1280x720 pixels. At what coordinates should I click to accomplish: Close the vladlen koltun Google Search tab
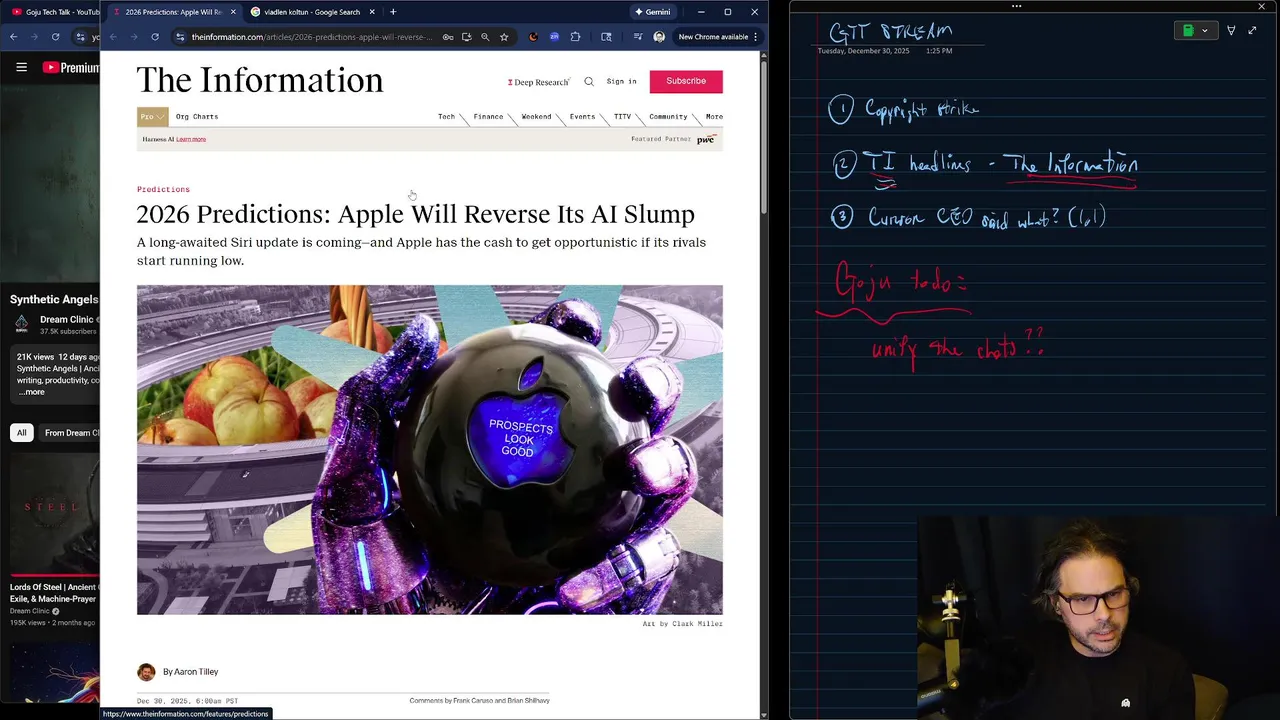[x=372, y=12]
